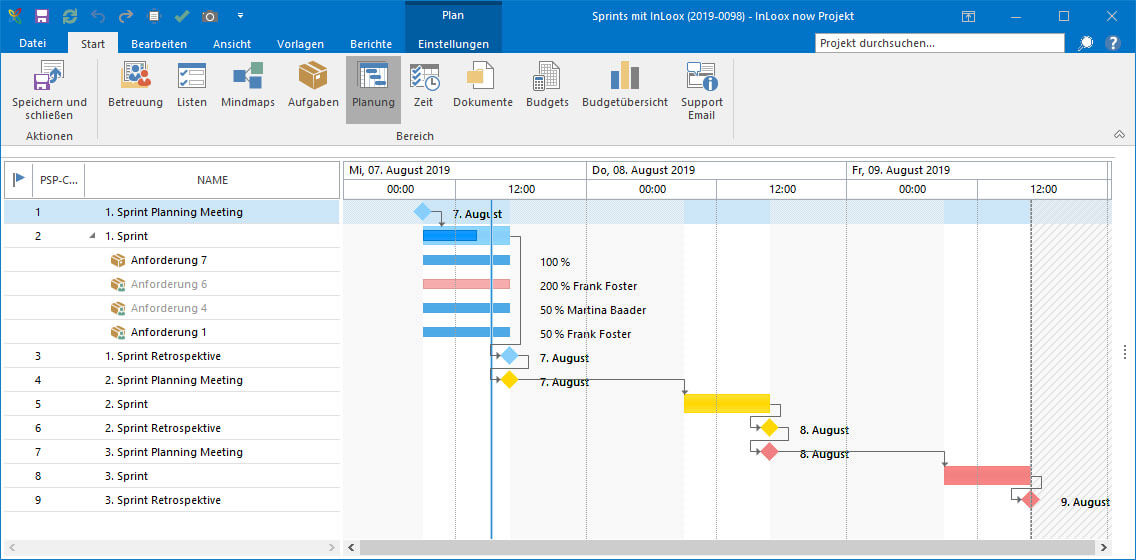Select the 2. Sprint Planning Meeting row
The image size is (1136, 560).
point(172,380)
